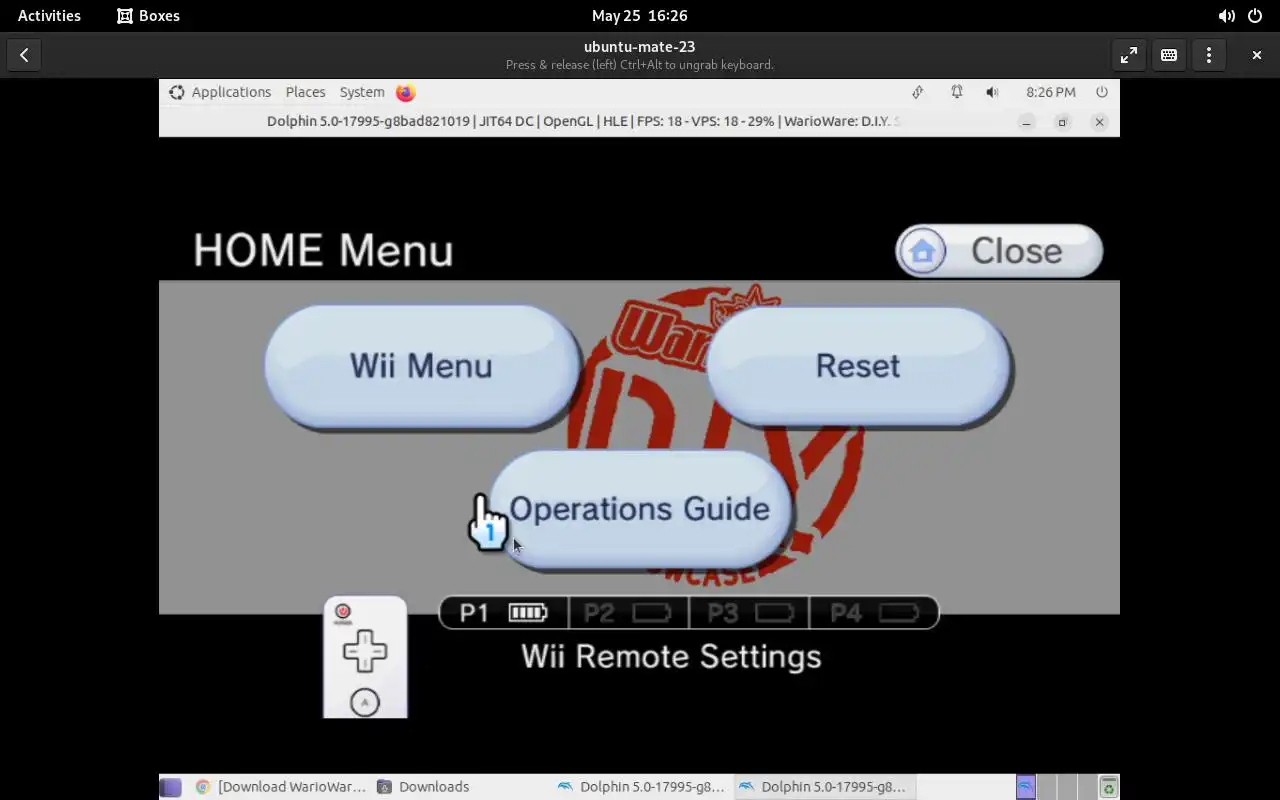The width and height of the screenshot is (1280, 800).
Task: Click the MATE panel power icon
Action: click(x=1102, y=92)
